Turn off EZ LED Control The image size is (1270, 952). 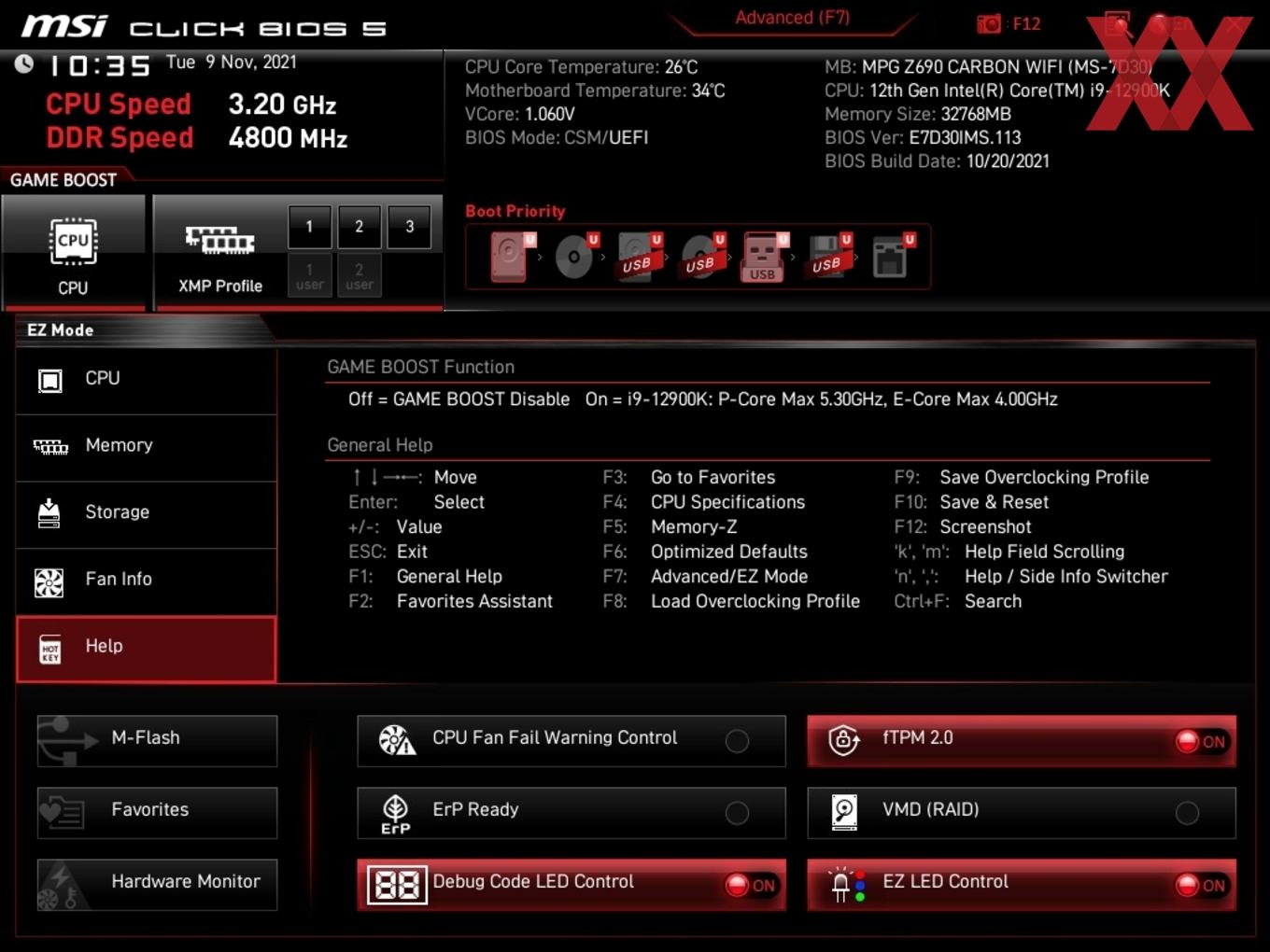[1203, 886]
